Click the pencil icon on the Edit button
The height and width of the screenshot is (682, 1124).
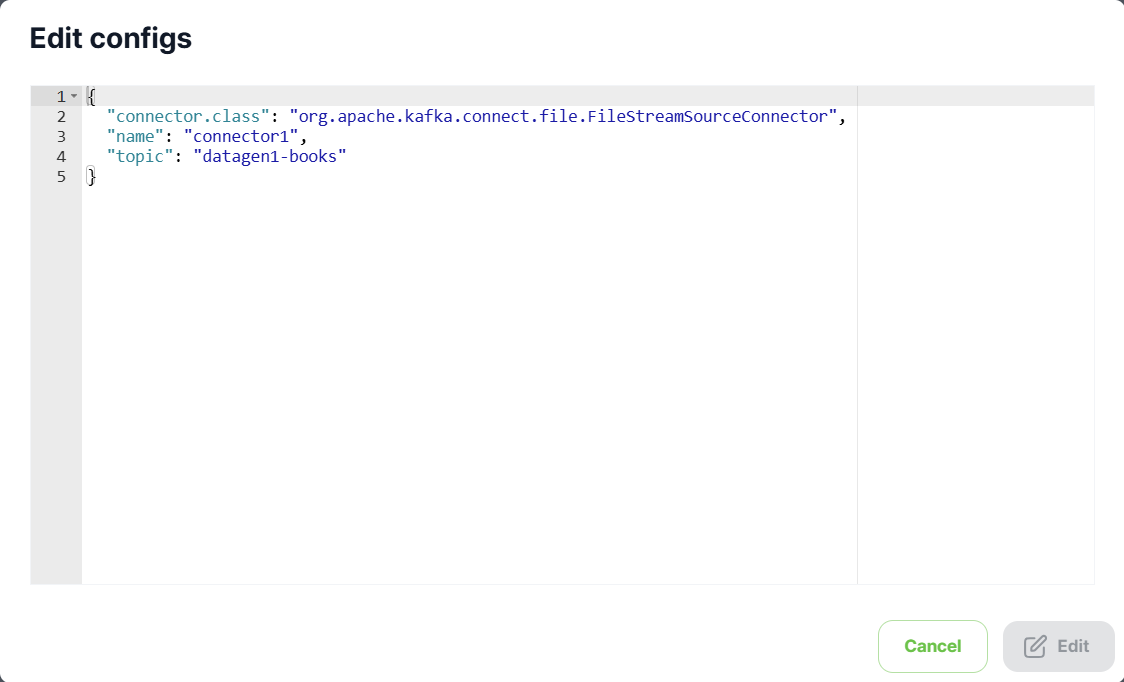click(x=1034, y=646)
